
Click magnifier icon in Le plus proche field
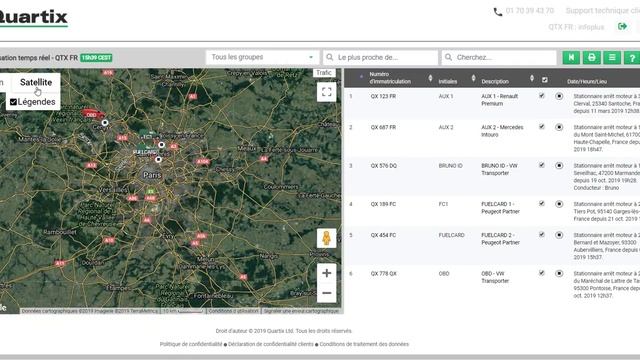click(x=330, y=58)
